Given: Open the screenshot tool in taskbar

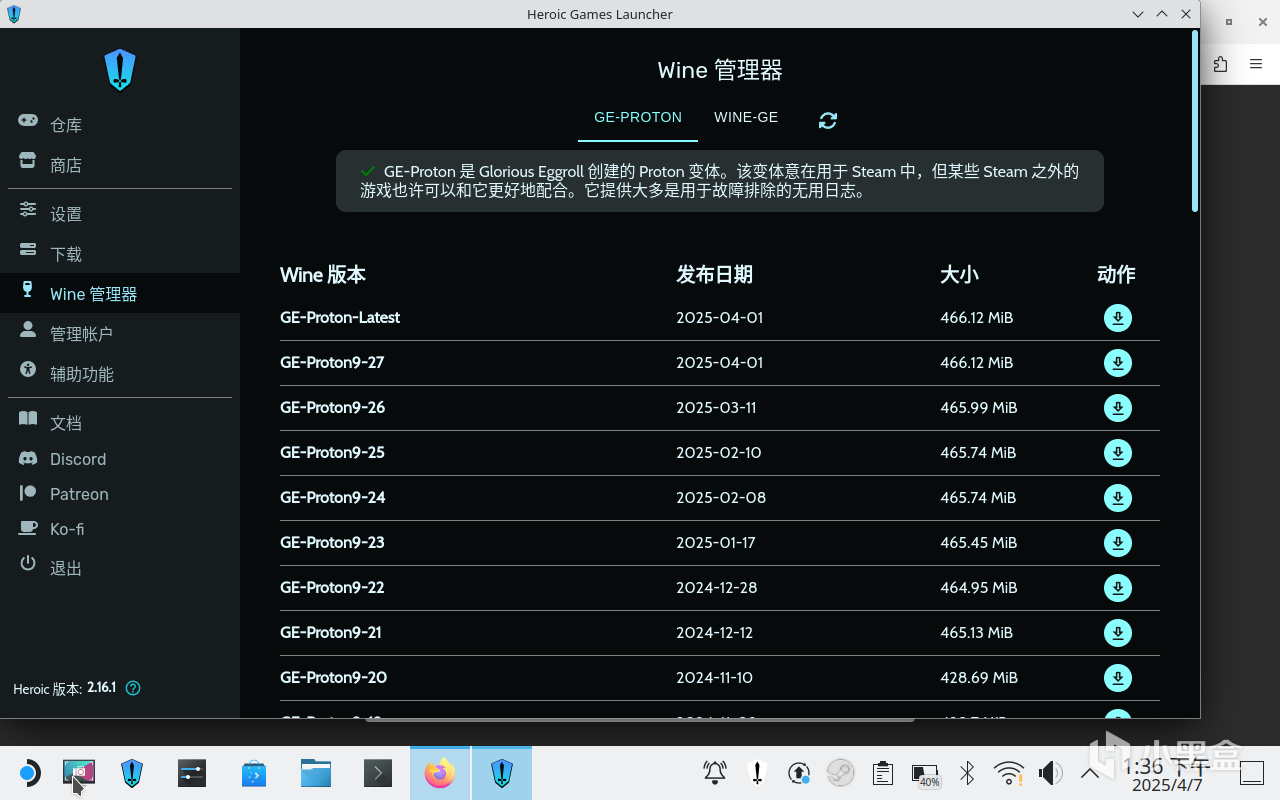Looking at the screenshot, I should (79, 773).
